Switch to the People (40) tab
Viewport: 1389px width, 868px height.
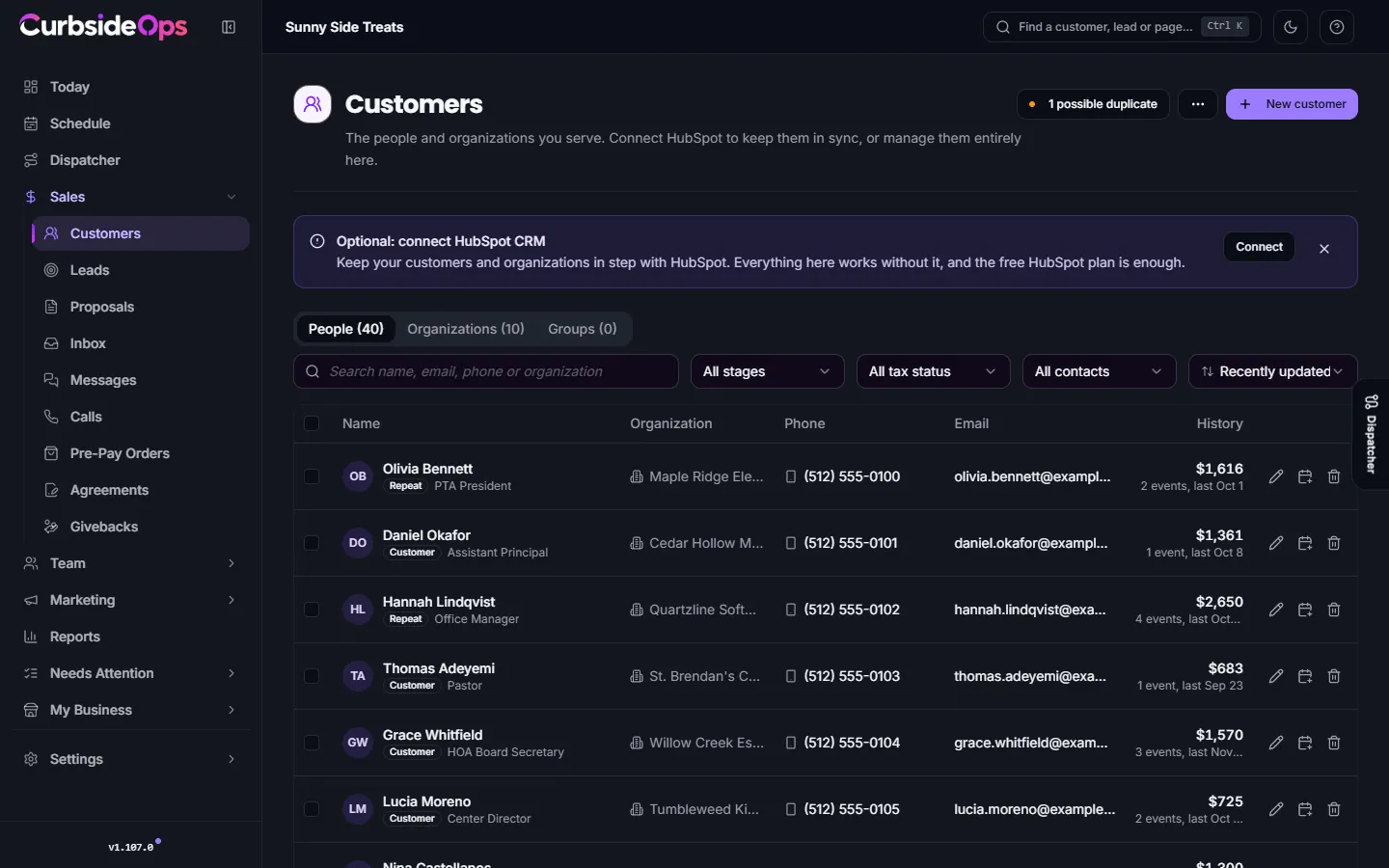point(345,329)
